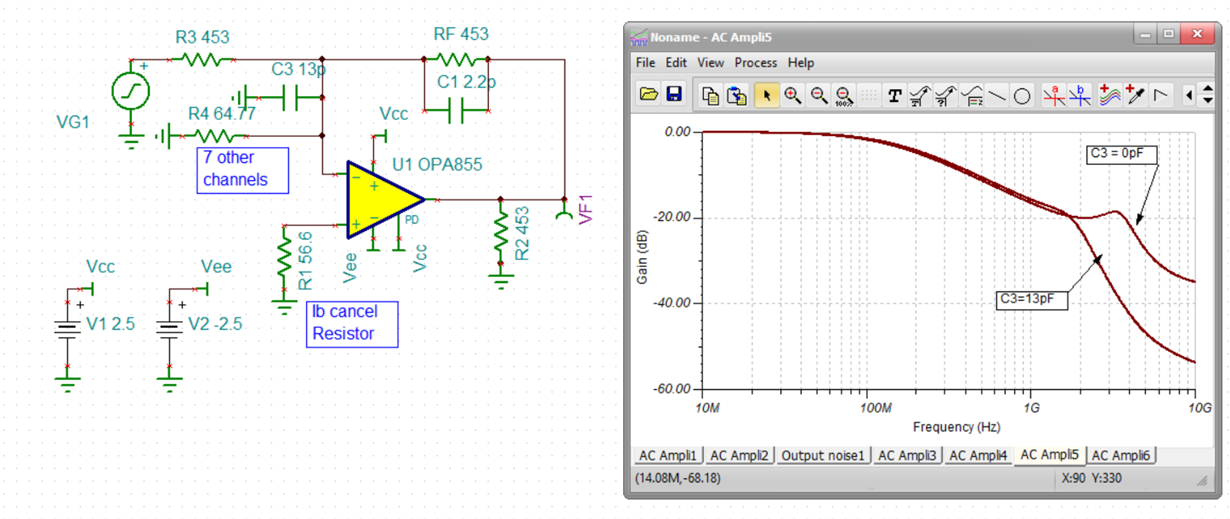Select the line drawing tool

(997, 96)
